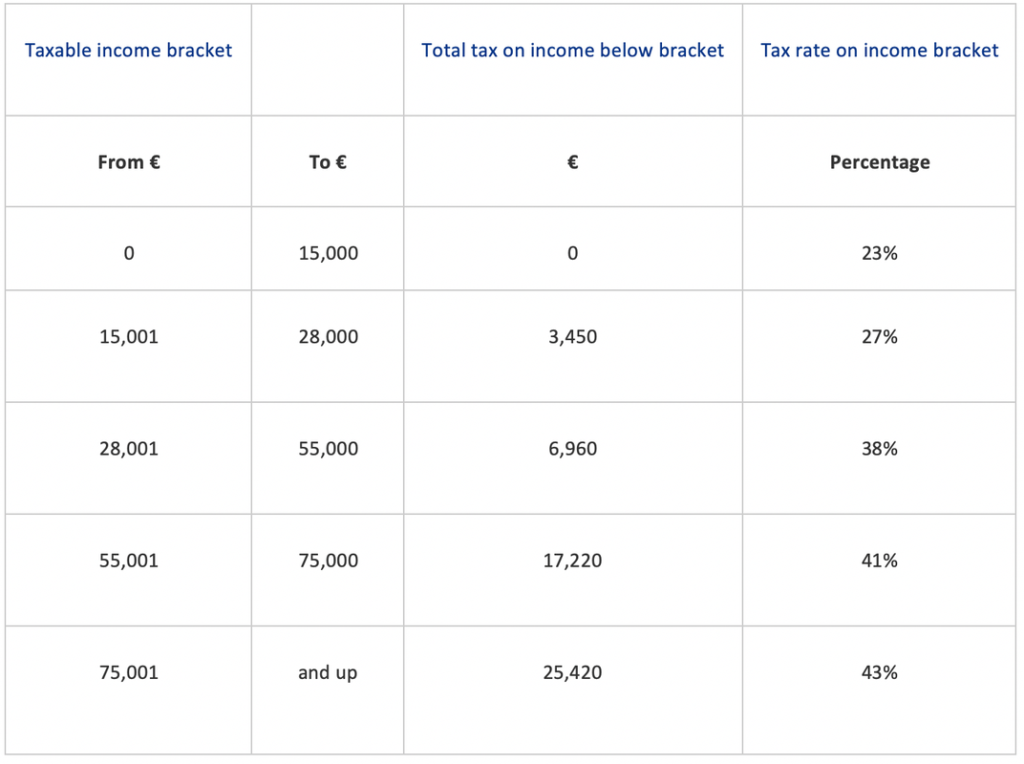Click the 55,001 From cell
1024x764 pixels.
click(x=128, y=561)
